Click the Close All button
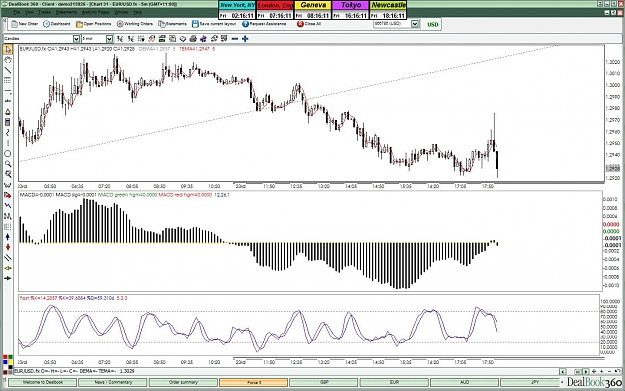625x391 pixels. (x=309, y=24)
